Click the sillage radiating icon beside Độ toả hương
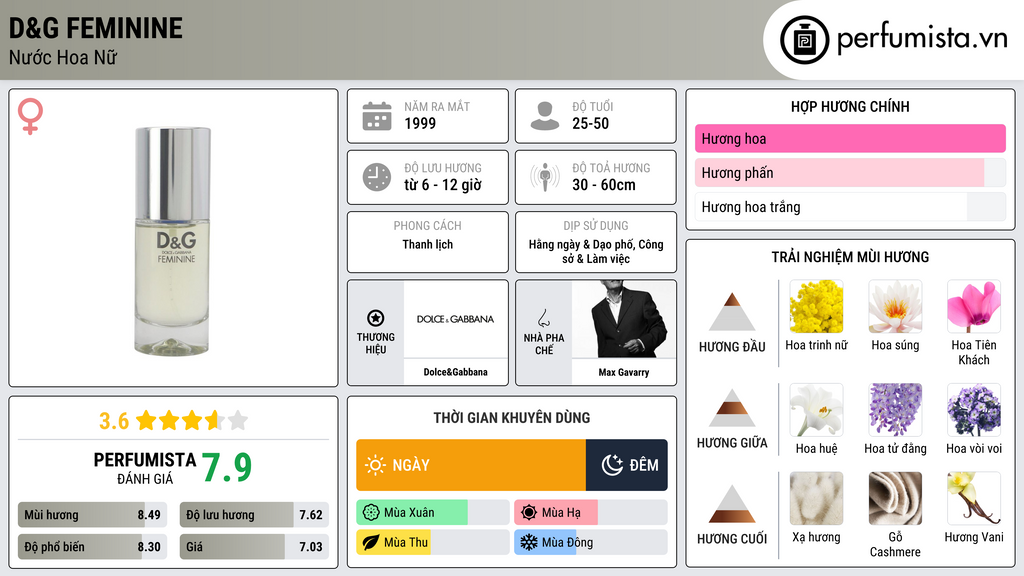Image resolution: width=1024 pixels, height=576 pixels. pyautogui.click(x=545, y=178)
